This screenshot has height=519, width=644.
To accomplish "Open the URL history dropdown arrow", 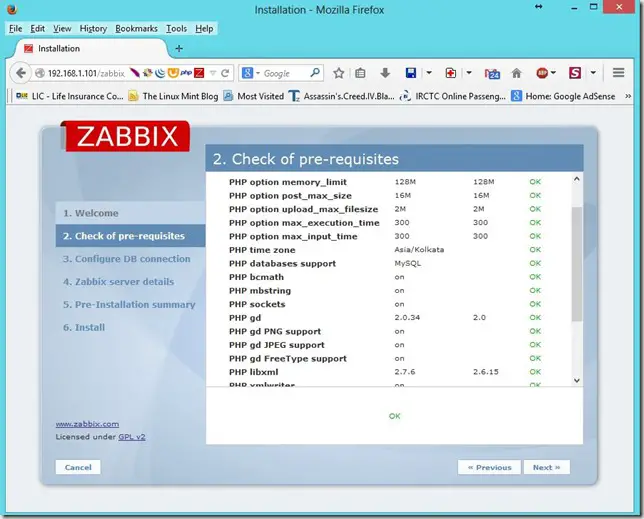I will click(213, 73).
